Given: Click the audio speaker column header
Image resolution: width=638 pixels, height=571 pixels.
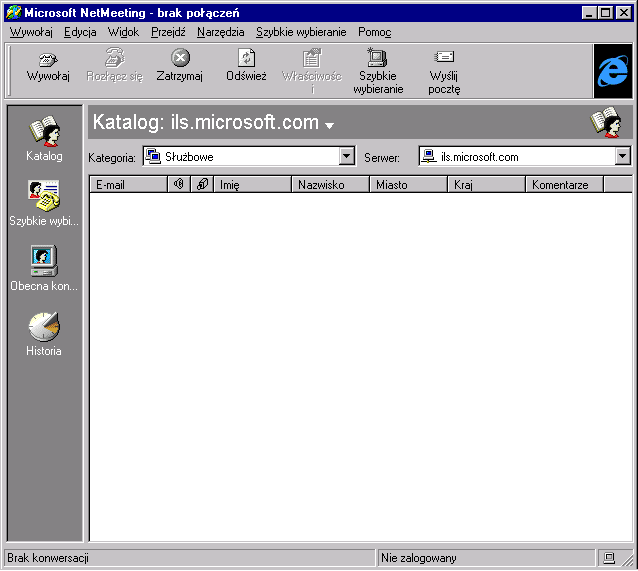Looking at the screenshot, I should pos(179,184).
